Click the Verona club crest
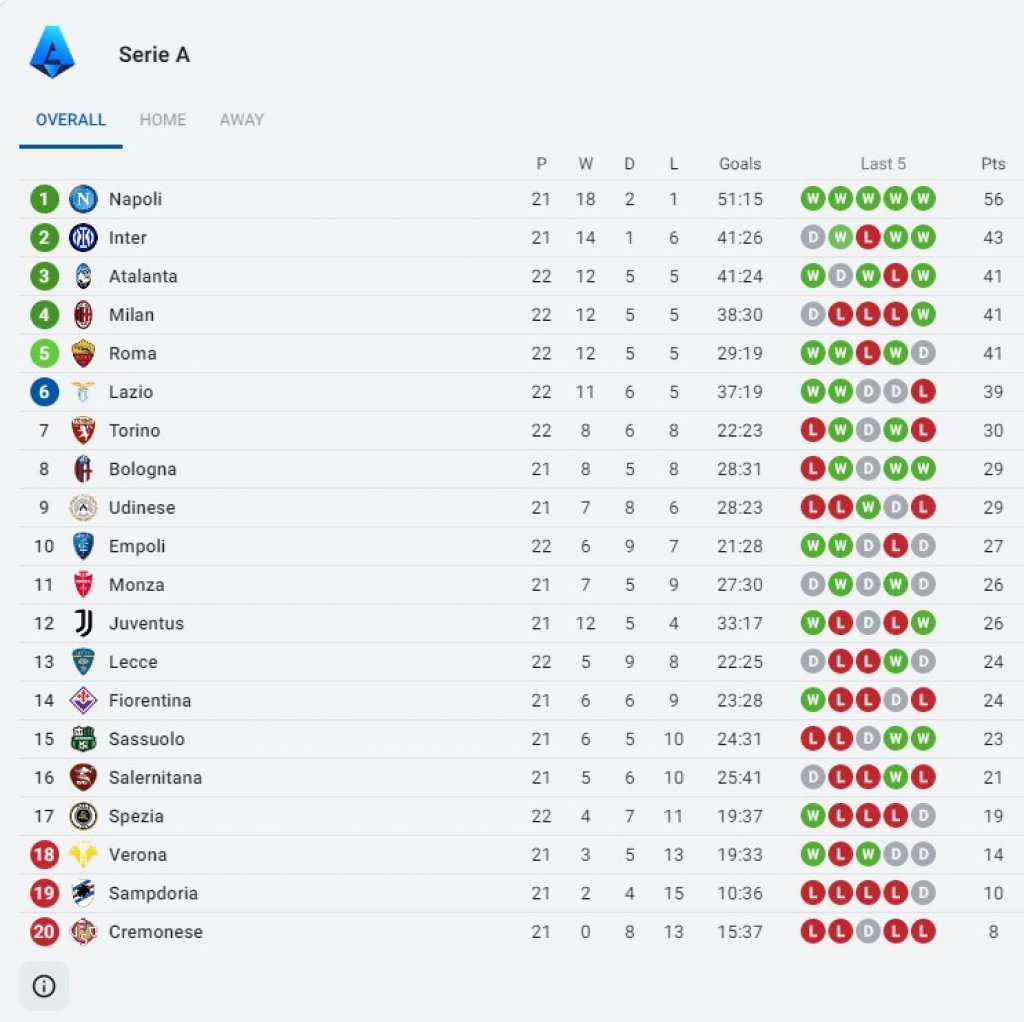Viewport: 1024px width, 1022px height. pyautogui.click(x=83, y=854)
